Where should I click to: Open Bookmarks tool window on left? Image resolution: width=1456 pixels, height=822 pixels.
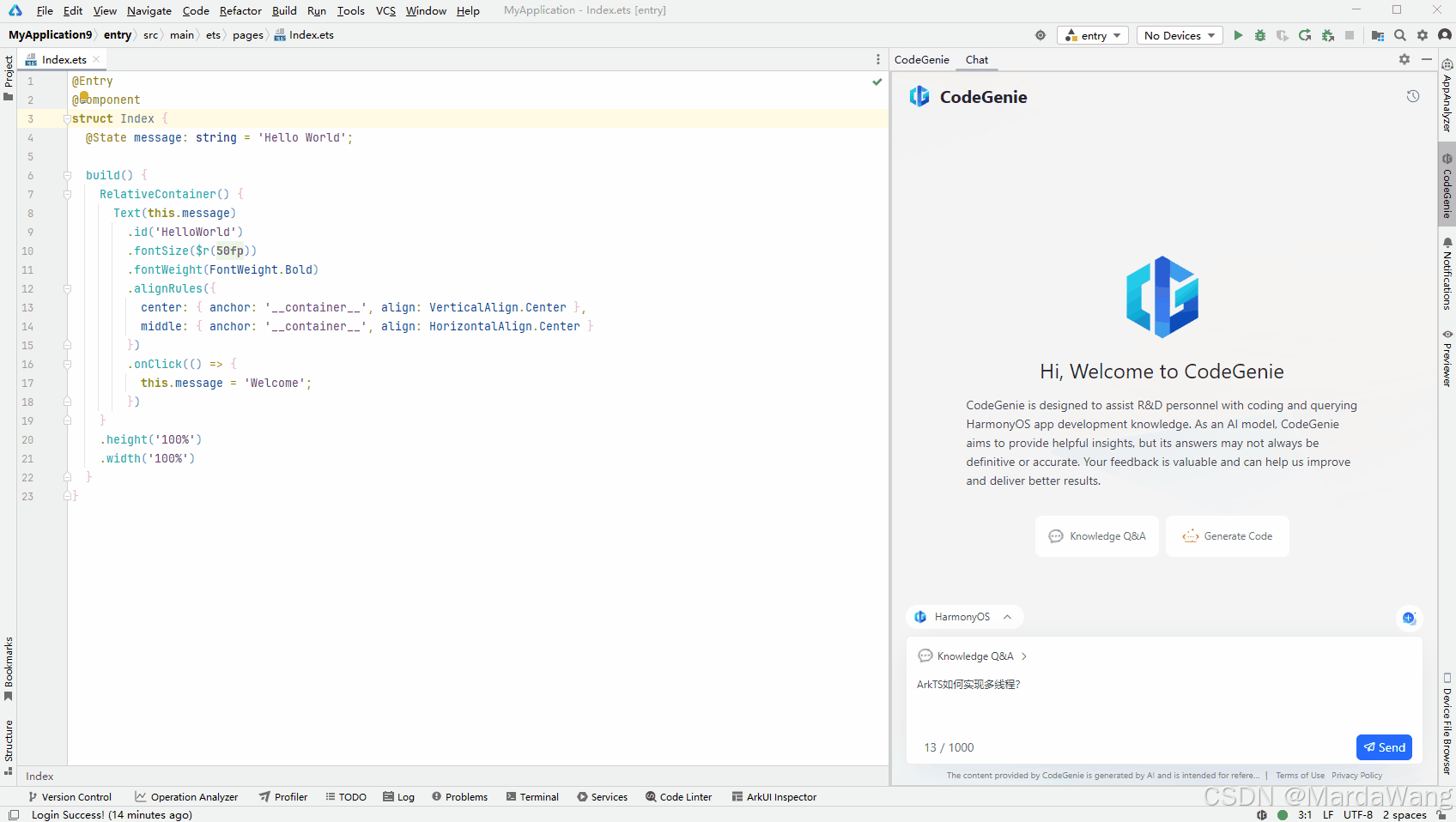point(9,668)
